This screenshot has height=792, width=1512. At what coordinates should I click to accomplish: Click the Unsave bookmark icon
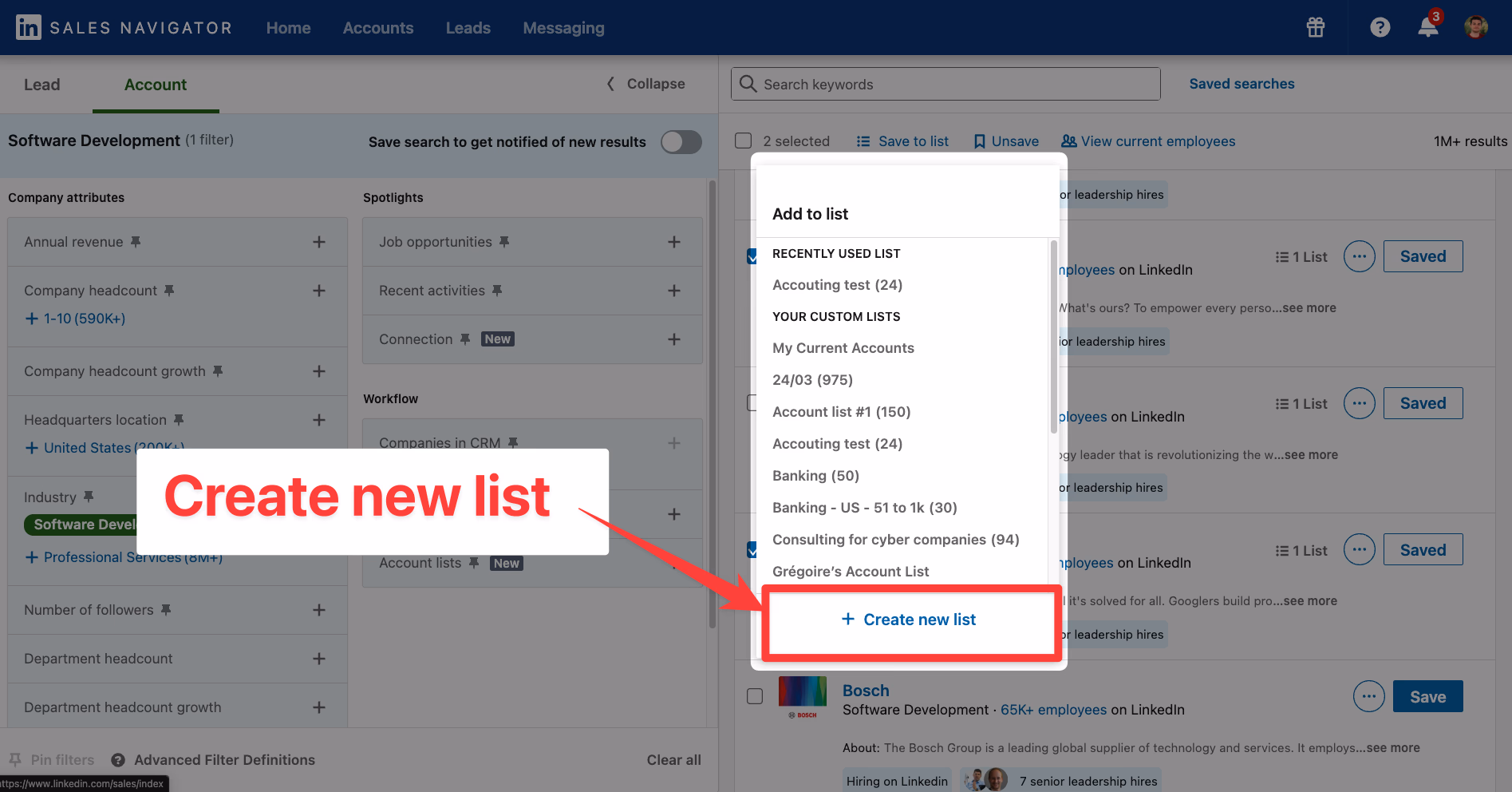point(980,141)
